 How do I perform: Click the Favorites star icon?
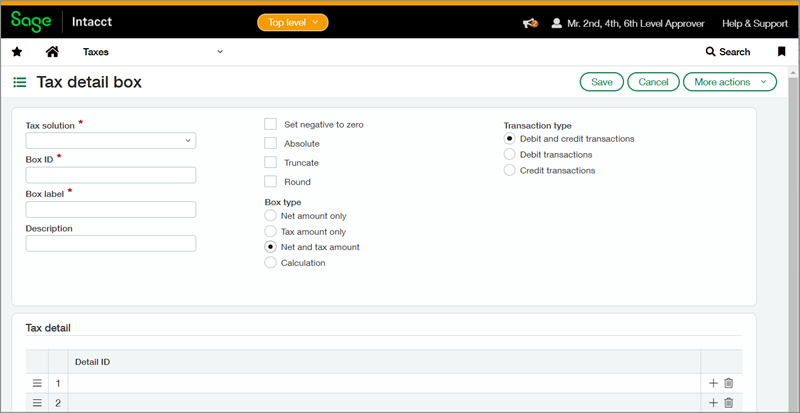pos(17,52)
